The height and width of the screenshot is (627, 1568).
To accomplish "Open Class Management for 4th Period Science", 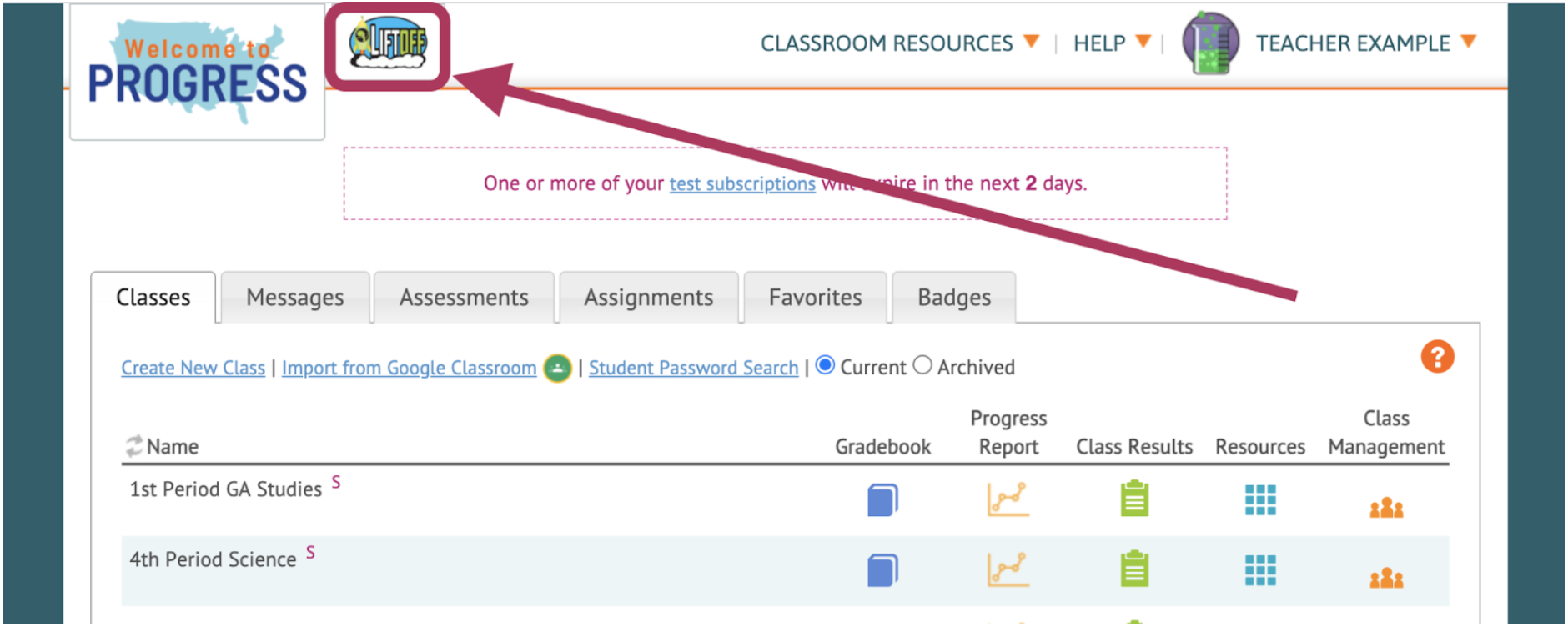I will 1386,577.
